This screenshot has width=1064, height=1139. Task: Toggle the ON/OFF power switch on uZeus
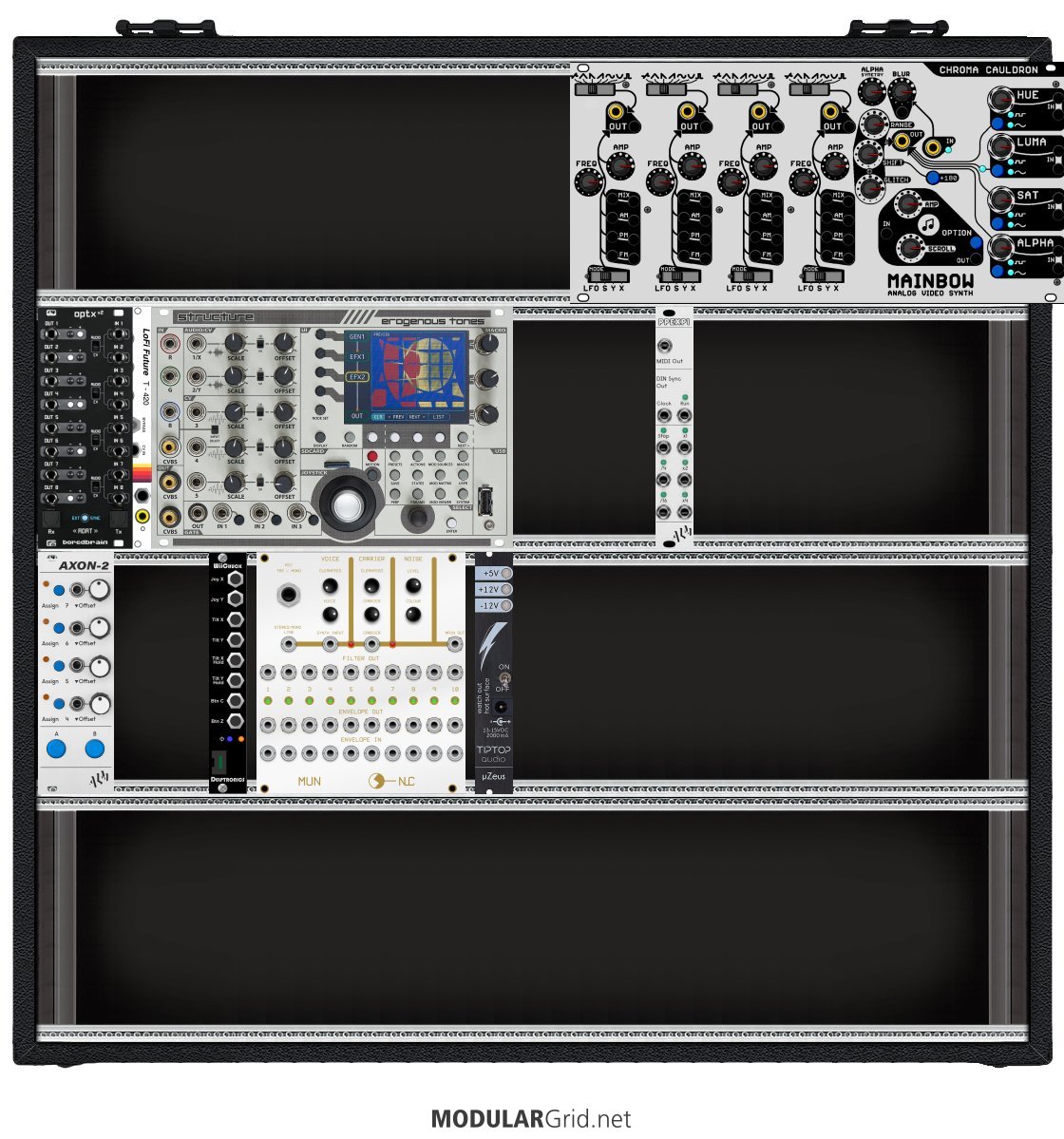coord(504,678)
